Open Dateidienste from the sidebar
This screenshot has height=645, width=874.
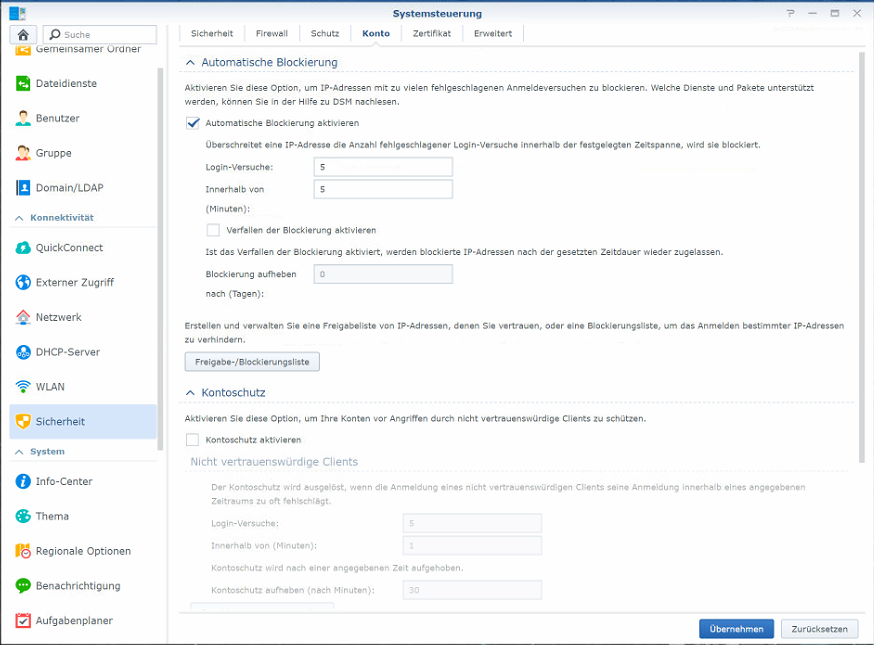66,83
